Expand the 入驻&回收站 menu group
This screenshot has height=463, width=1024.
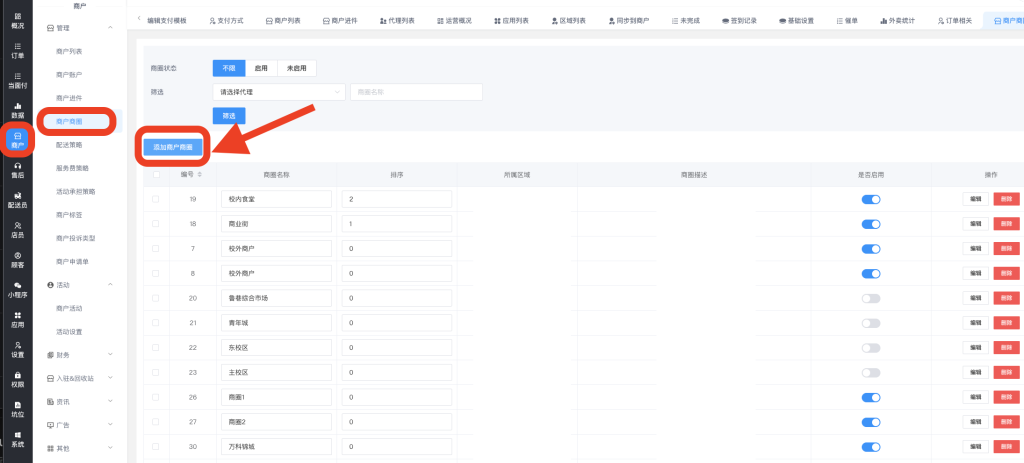coord(80,378)
